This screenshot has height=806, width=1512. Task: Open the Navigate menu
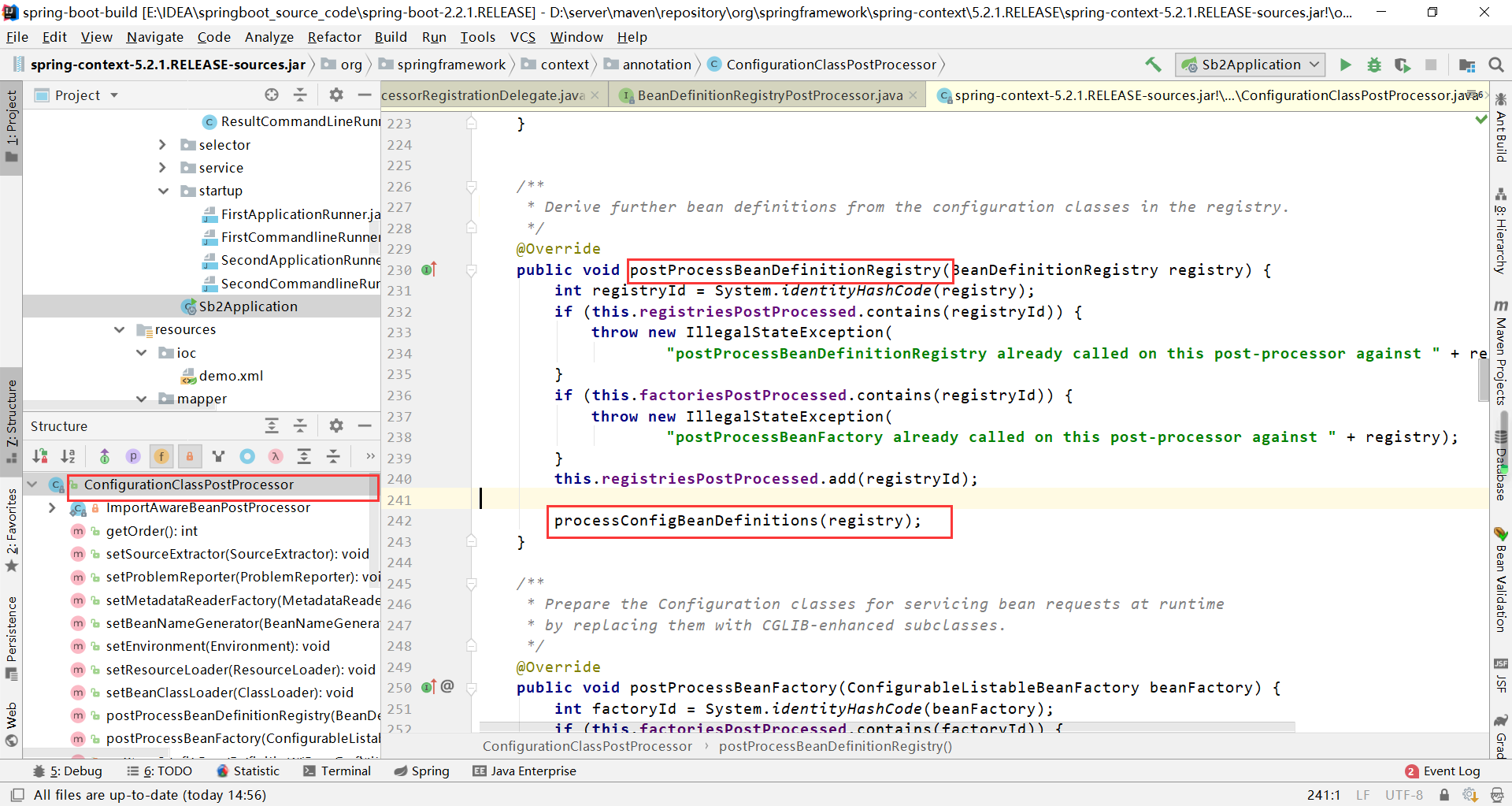(x=154, y=37)
